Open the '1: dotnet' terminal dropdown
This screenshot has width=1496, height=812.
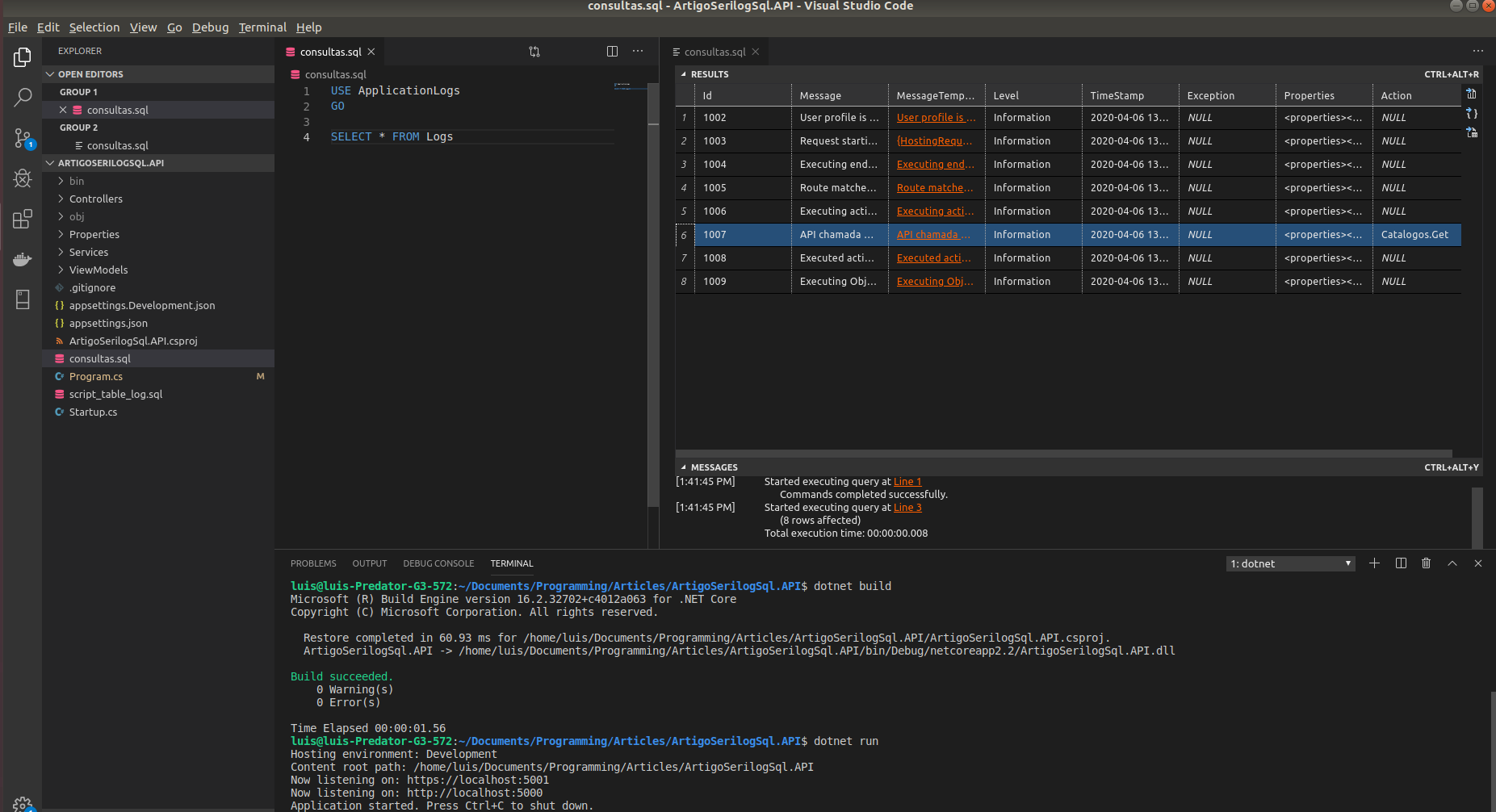(x=1289, y=563)
